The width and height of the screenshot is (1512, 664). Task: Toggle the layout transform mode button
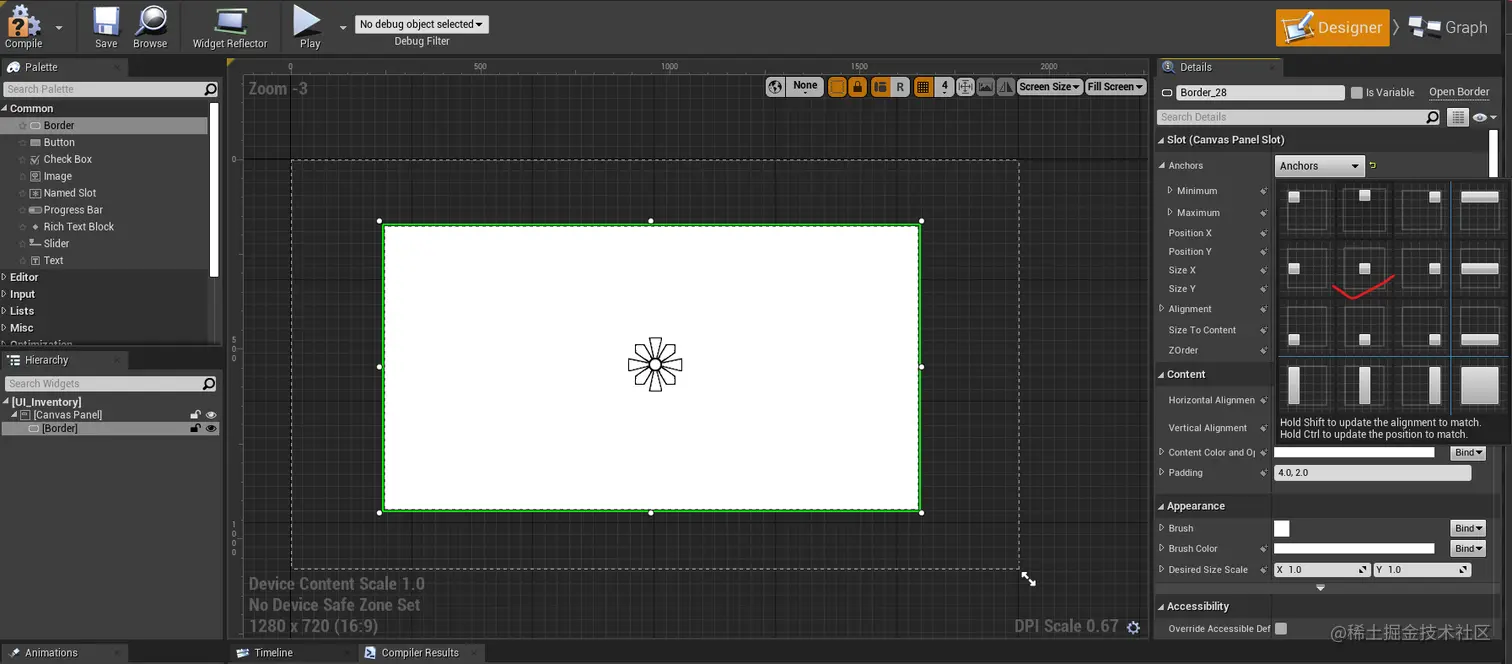click(880, 87)
